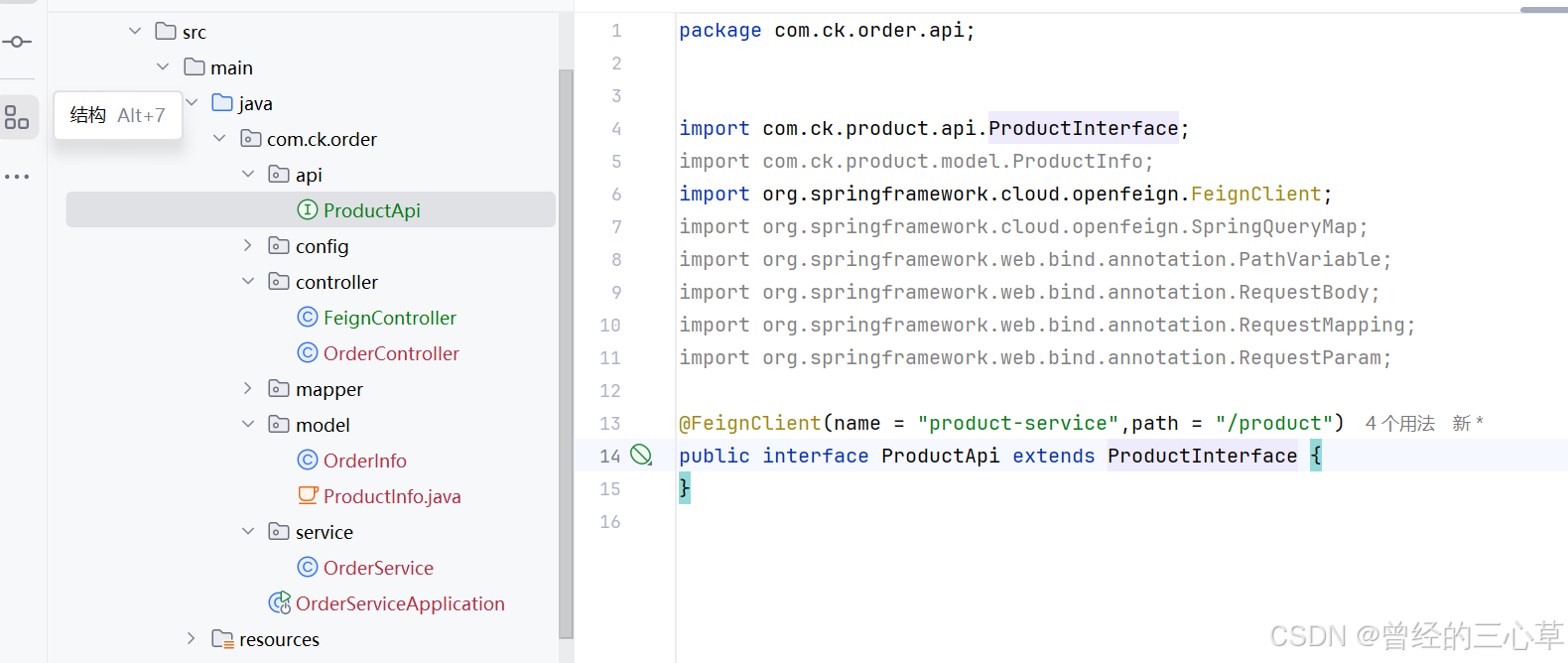Image resolution: width=1568 pixels, height=663 pixels.
Task: Open ProductInfo.java file icon
Action: pos(308,495)
